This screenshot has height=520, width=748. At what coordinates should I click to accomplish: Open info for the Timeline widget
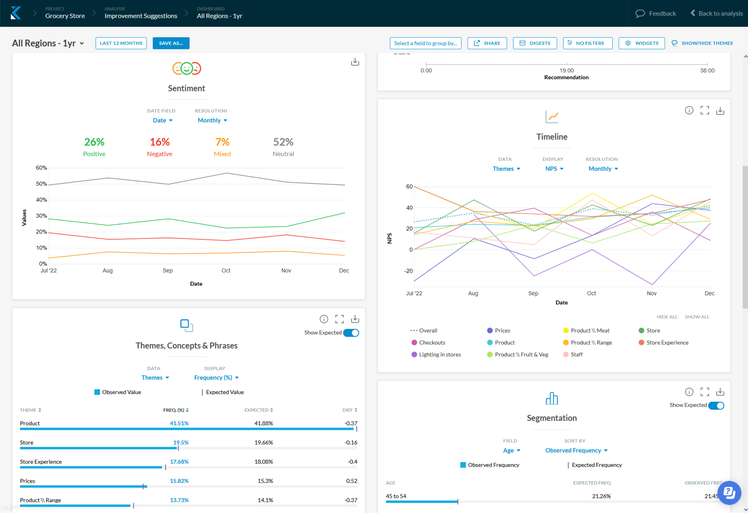689,110
